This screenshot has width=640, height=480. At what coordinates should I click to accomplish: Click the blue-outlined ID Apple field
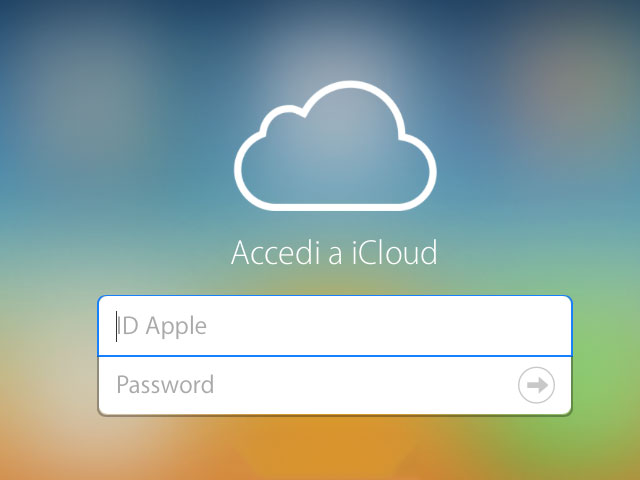pos(335,326)
